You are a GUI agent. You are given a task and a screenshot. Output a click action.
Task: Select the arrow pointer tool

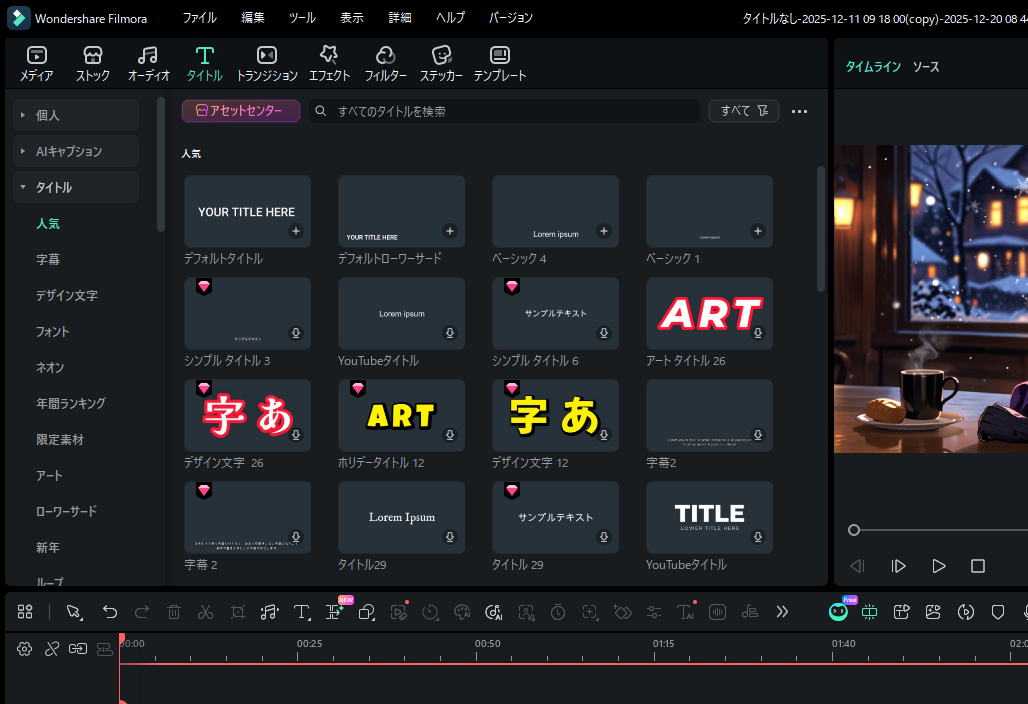[74, 612]
